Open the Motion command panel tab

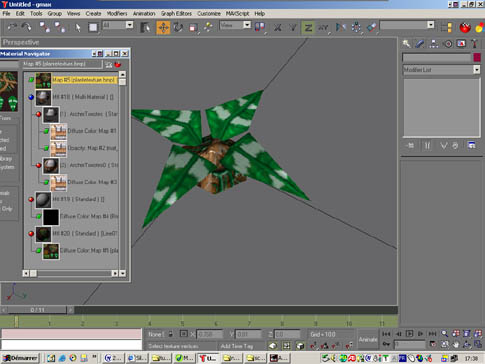(x=448, y=43)
